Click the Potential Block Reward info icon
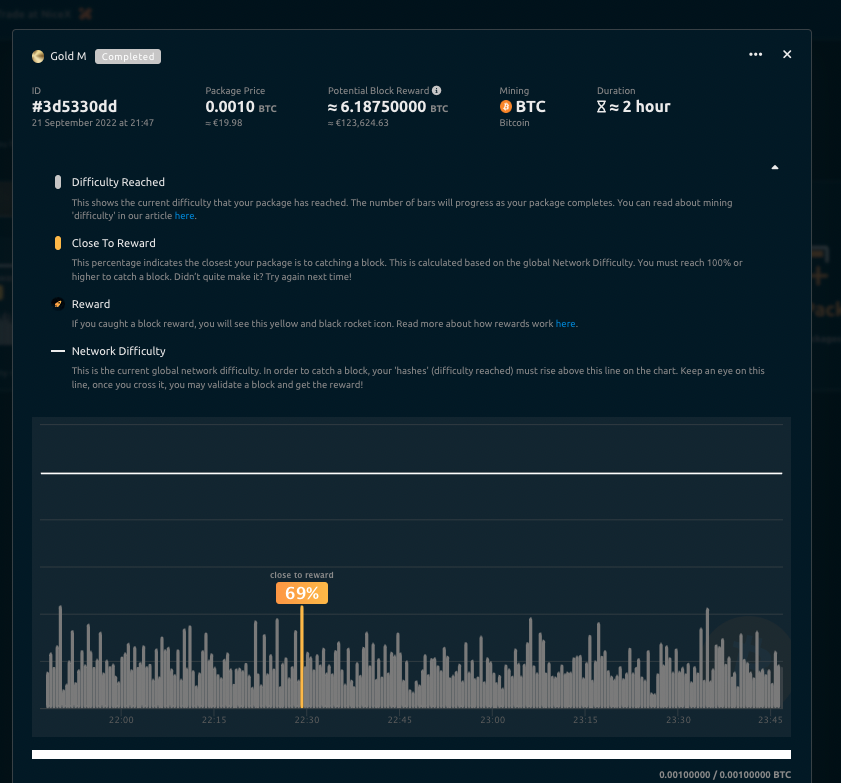This screenshot has height=783, width=841. 437,91
